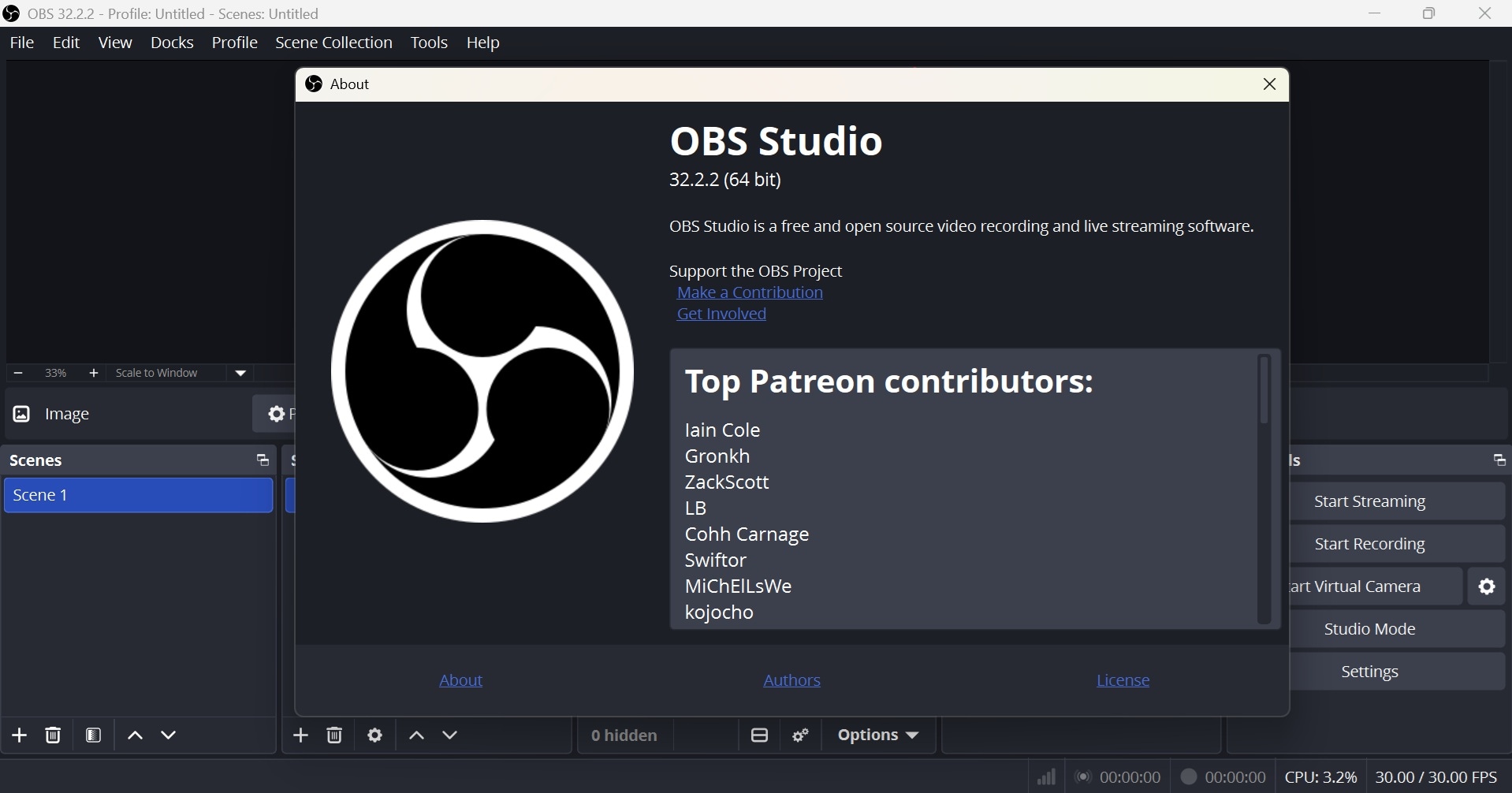1512x793 pixels.
Task: Open scene filters in the Scenes panel
Action: point(94,735)
